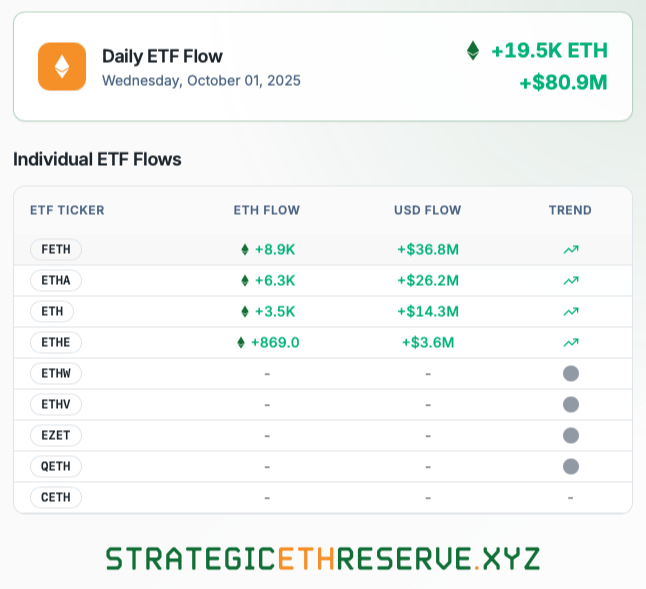The width and height of the screenshot is (646, 589).
Task: Click the ETHE upward trend arrow icon
Action: coord(570,342)
